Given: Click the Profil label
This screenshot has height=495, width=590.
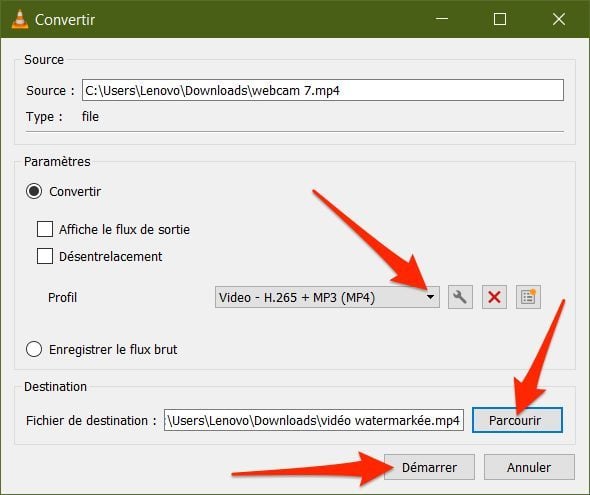Looking at the screenshot, I should (x=62, y=298).
